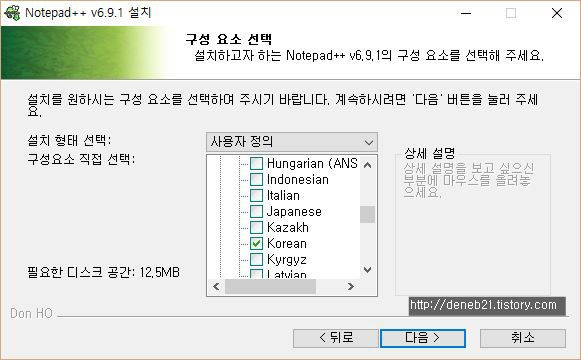Minimize the Notepad++ setup window
The height and width of the screenshot is (360, 581).
point(466,13)
